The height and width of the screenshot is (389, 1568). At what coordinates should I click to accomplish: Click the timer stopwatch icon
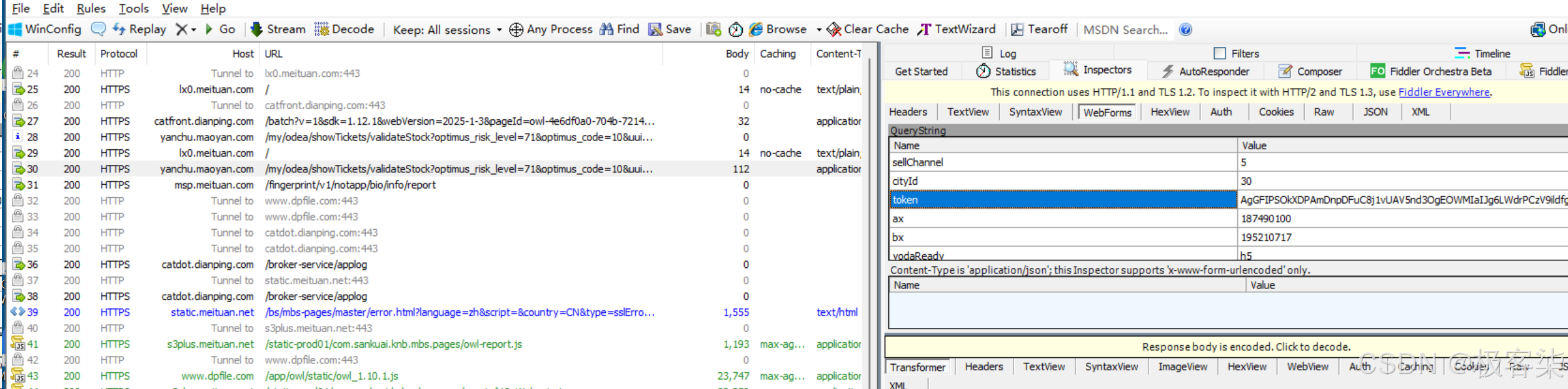(736, 29)
